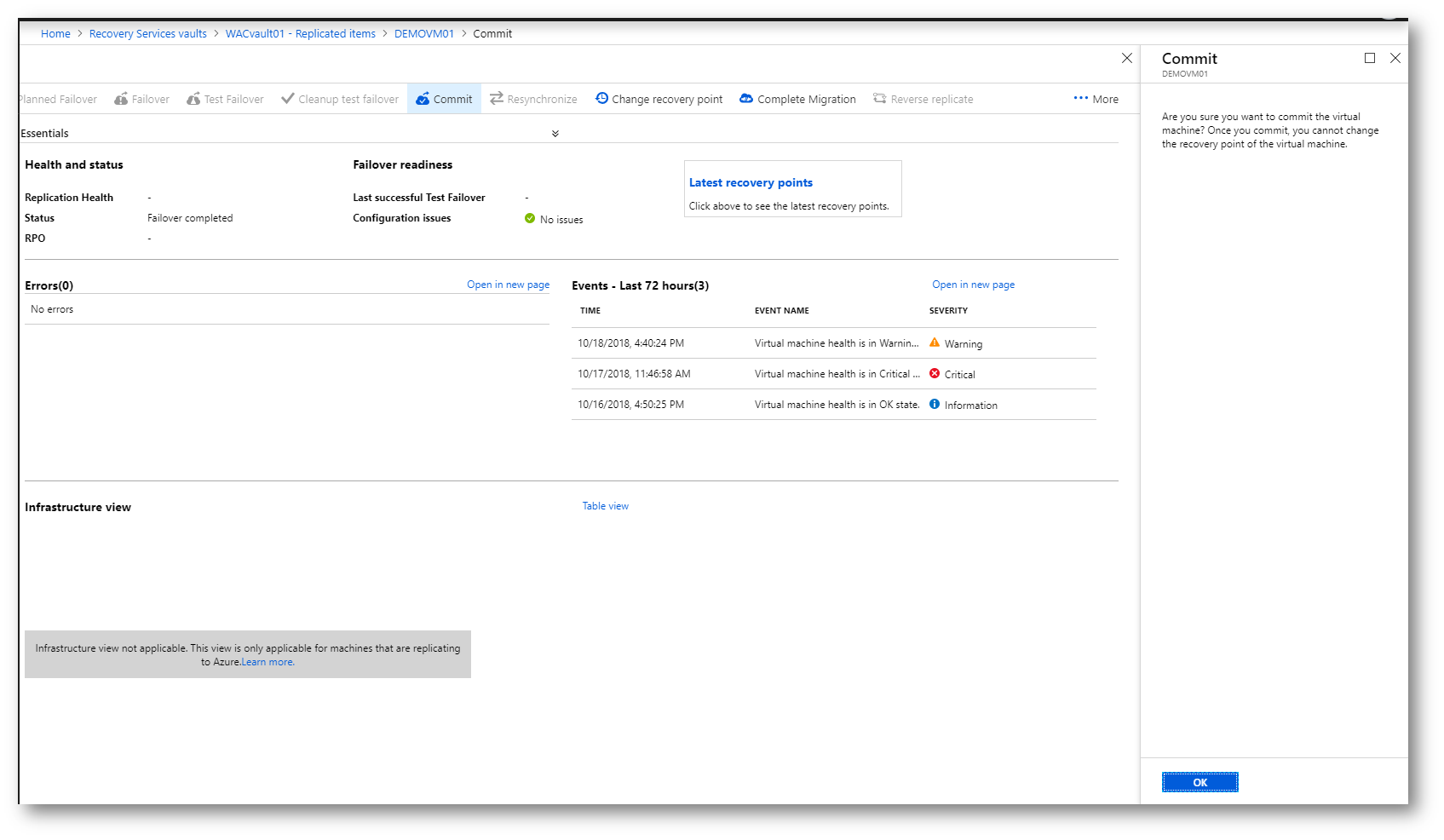Viewport: 1444px width, 840px height.
Task: Go to Recovery Services vaults breadcrumb
Action: [x=147, y=34]
